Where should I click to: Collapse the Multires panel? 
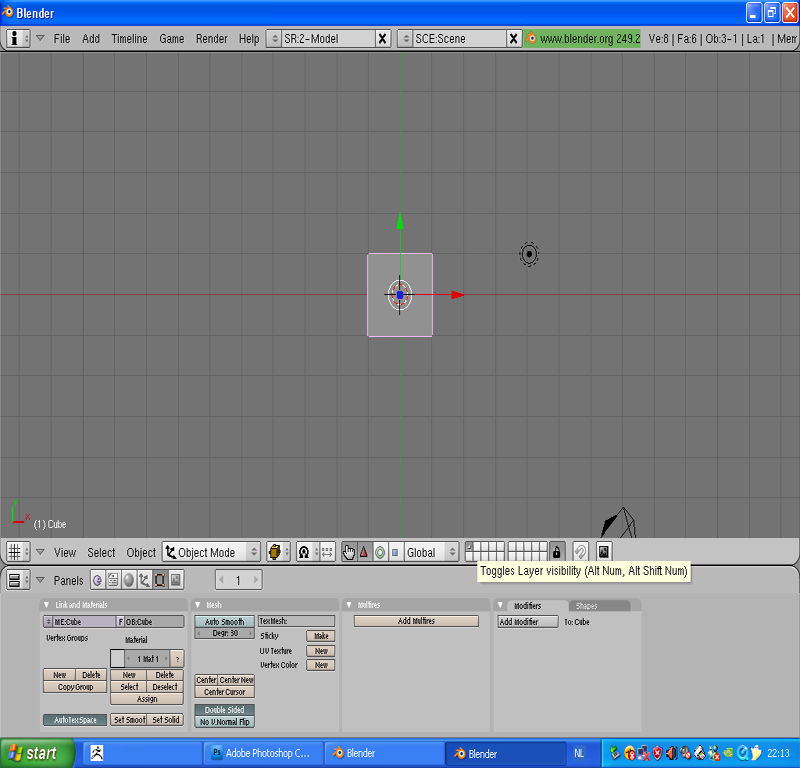(349, 605)
